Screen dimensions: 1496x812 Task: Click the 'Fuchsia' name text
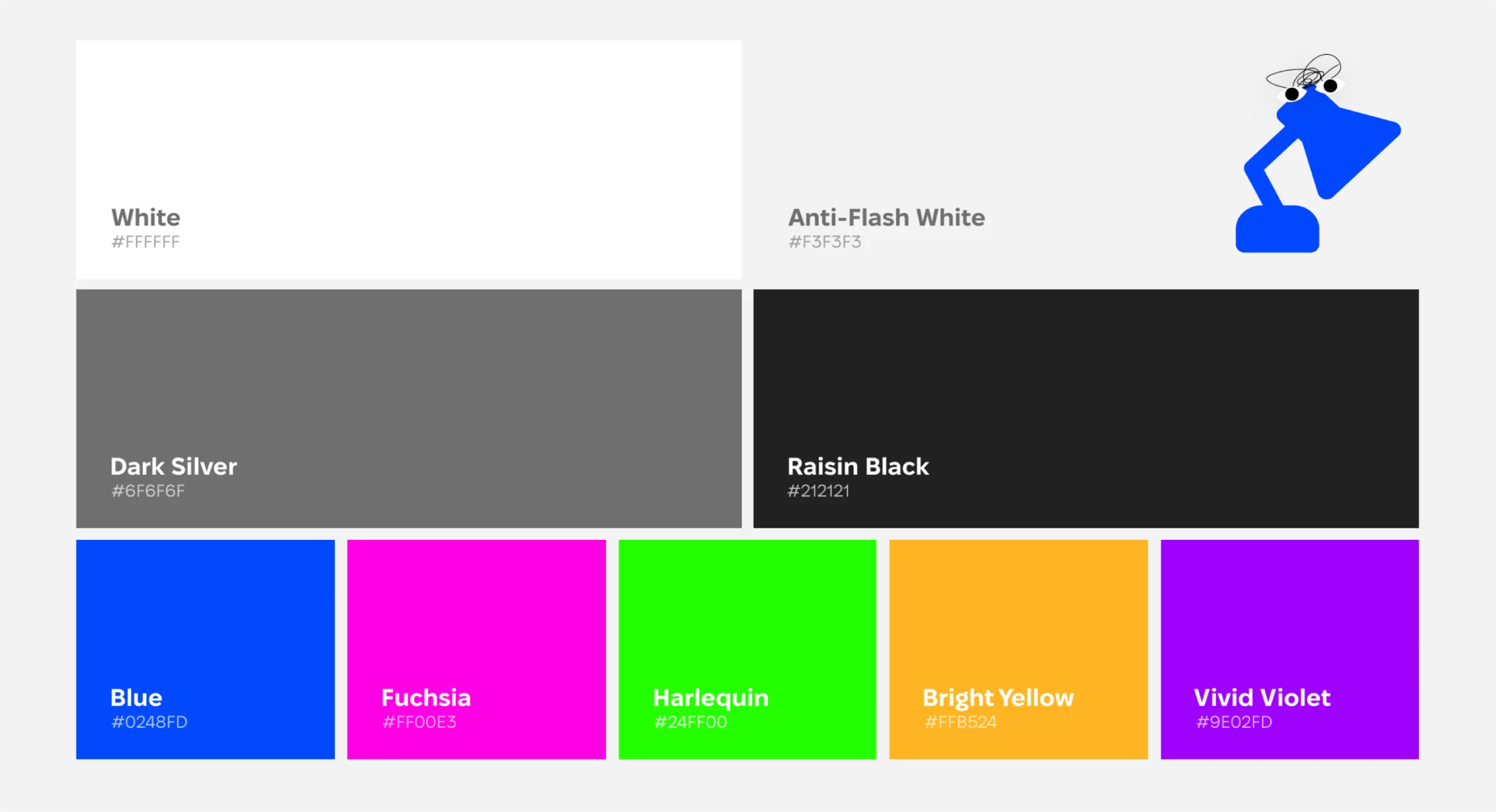pyautogui.click(x=426, y=698)
